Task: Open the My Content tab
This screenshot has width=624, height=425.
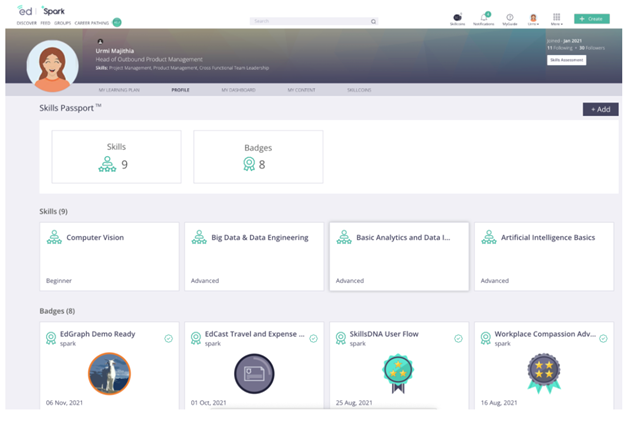Action: [x=301, y=90]
